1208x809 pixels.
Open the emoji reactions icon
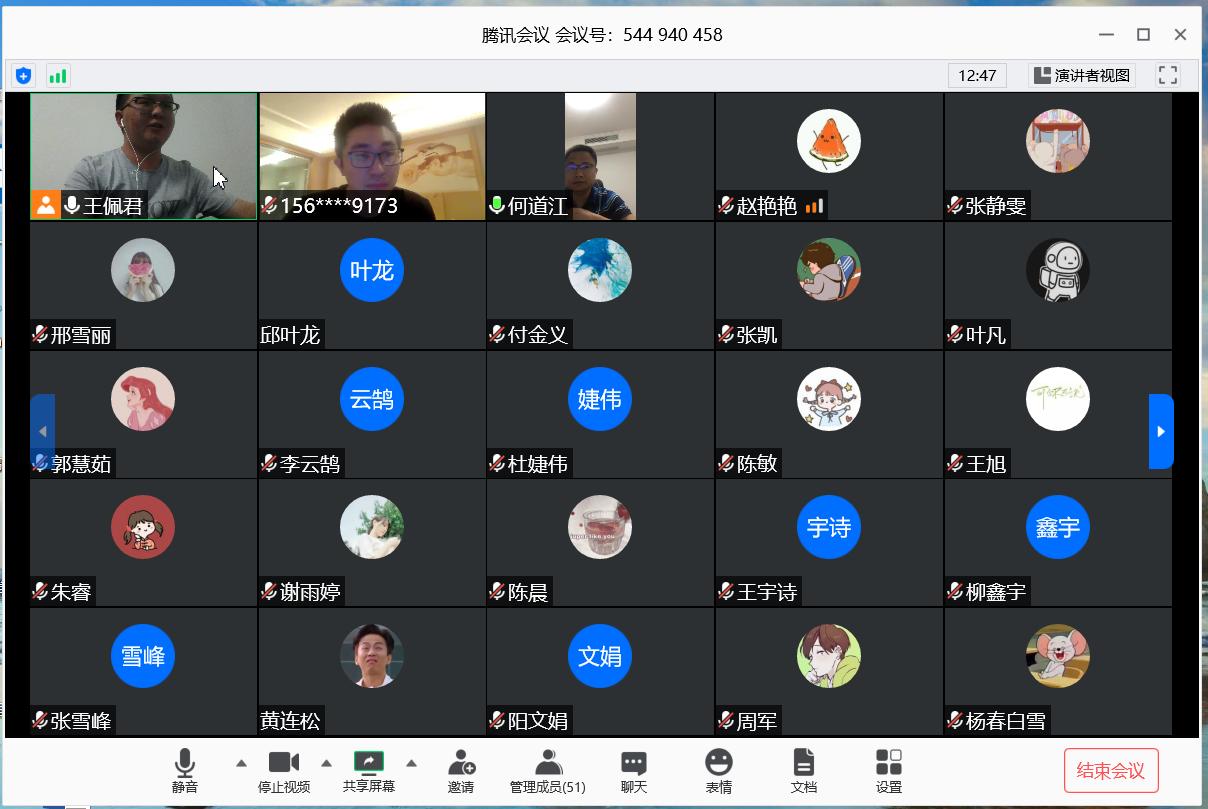pos(719,763)
